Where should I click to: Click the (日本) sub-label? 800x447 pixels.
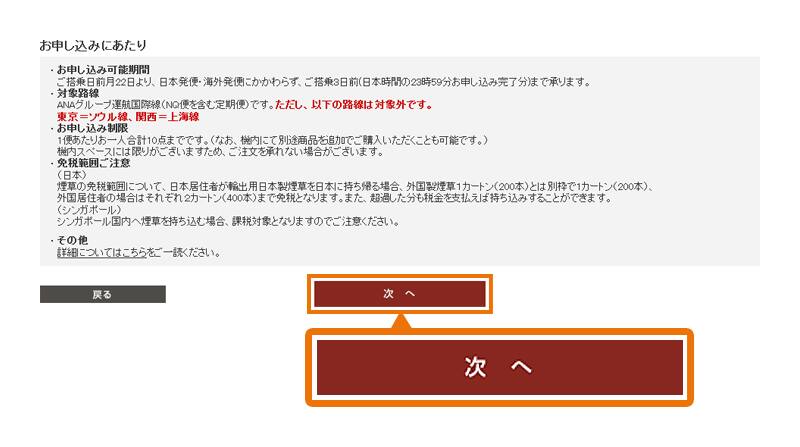tap(72, 175)
